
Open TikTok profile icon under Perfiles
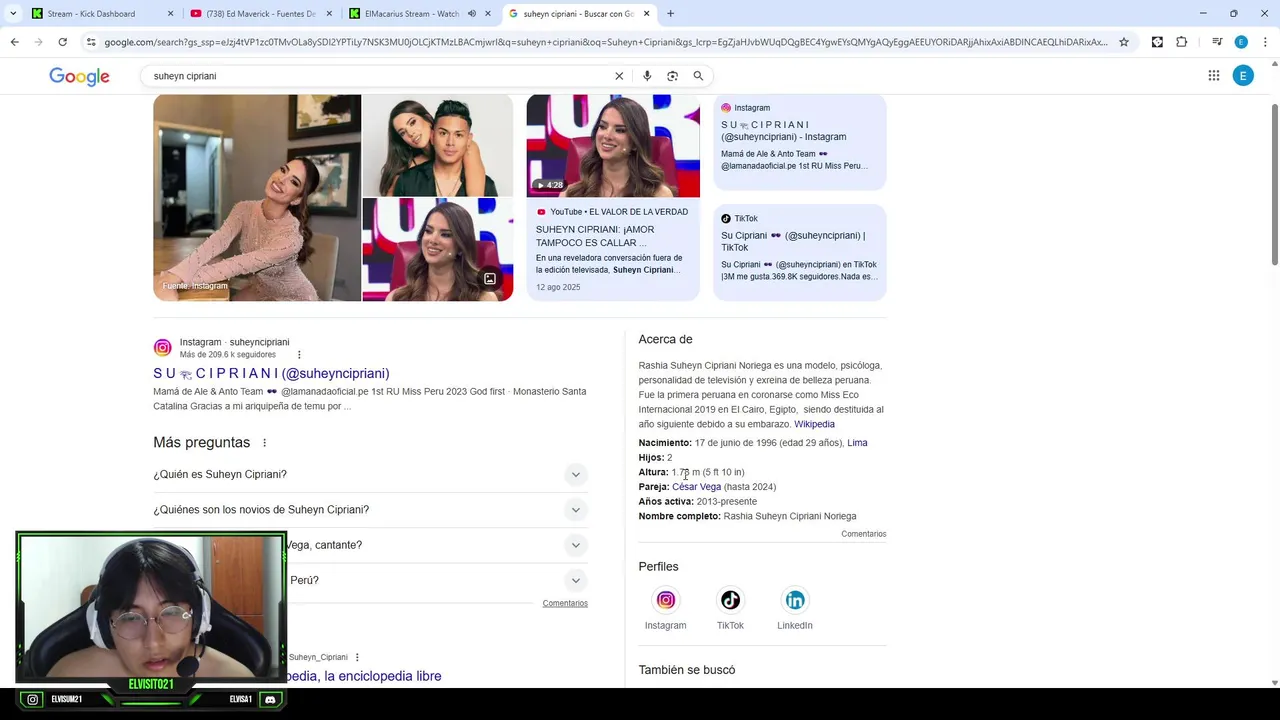pyautogui.click(x=730, y=600)
